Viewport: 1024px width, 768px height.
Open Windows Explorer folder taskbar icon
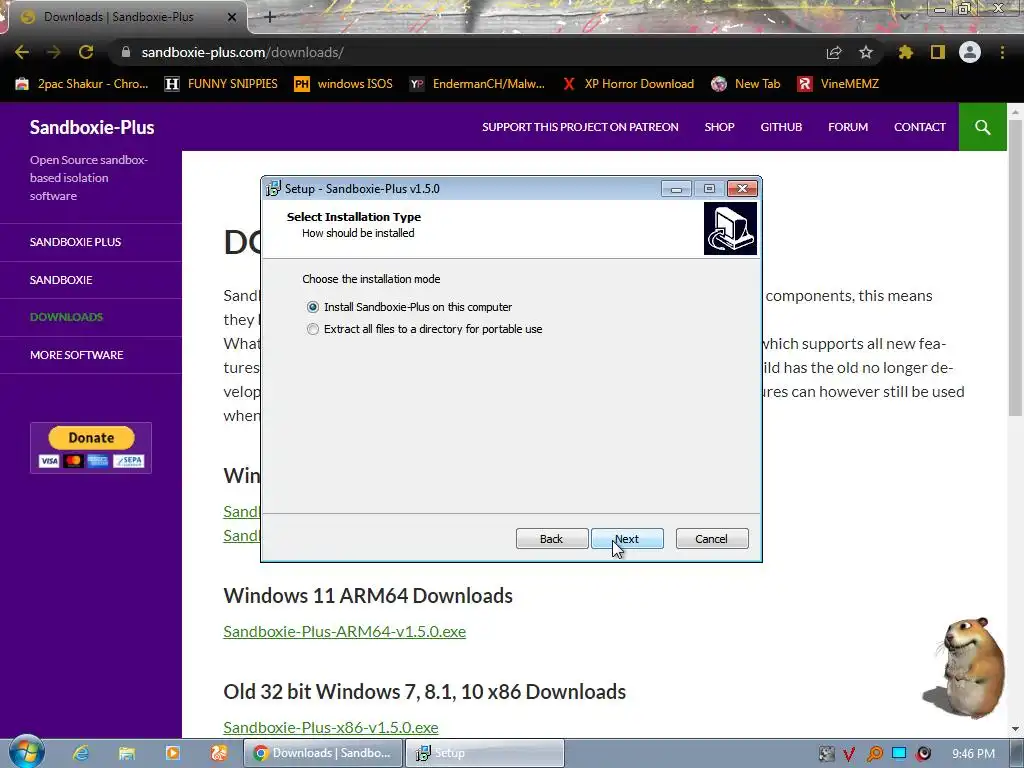tap(127, 753)
